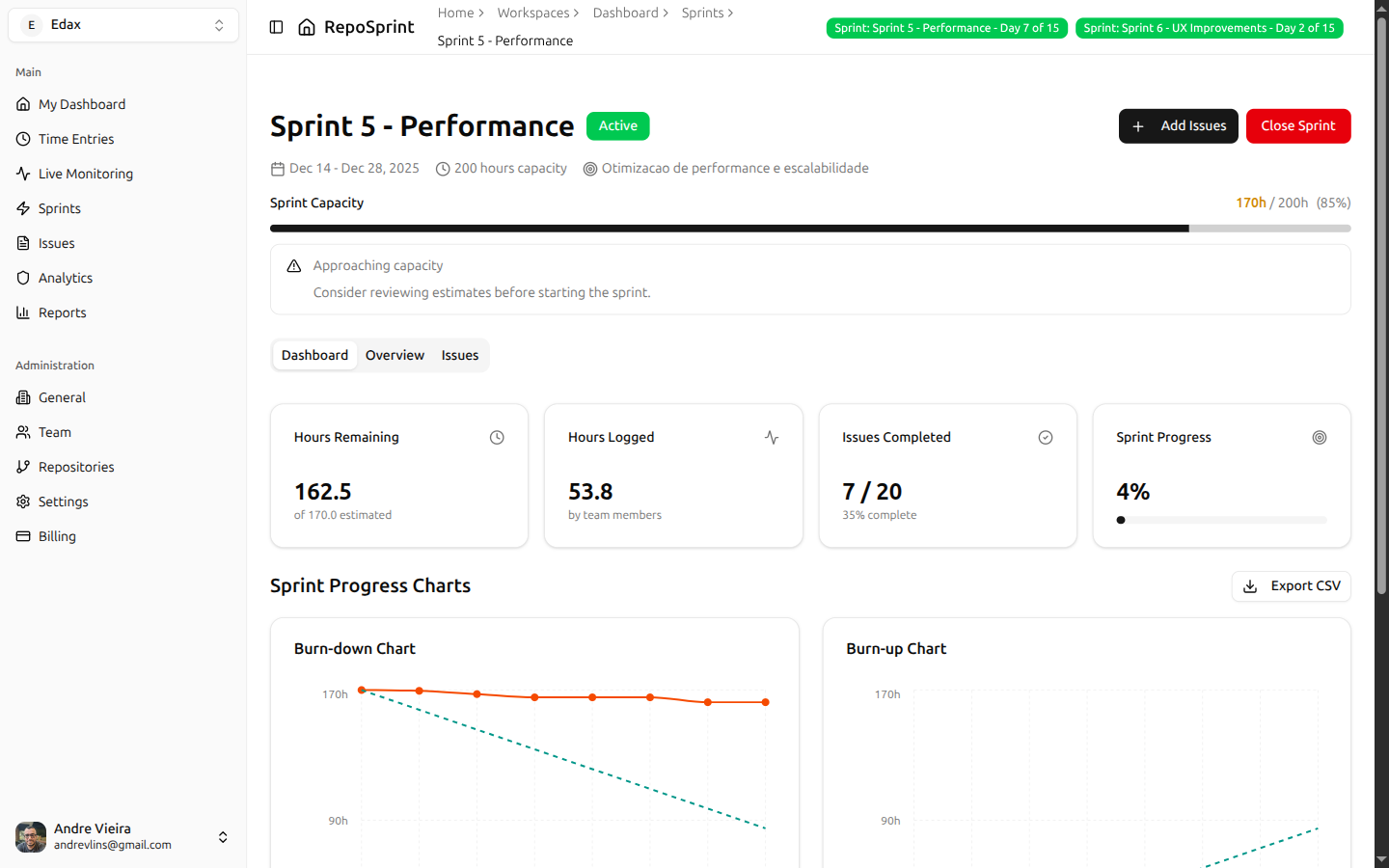Click the Sprint 6 UX Improvements badge
This screenshot has width=1389, height=868.
click(1210, 27)
